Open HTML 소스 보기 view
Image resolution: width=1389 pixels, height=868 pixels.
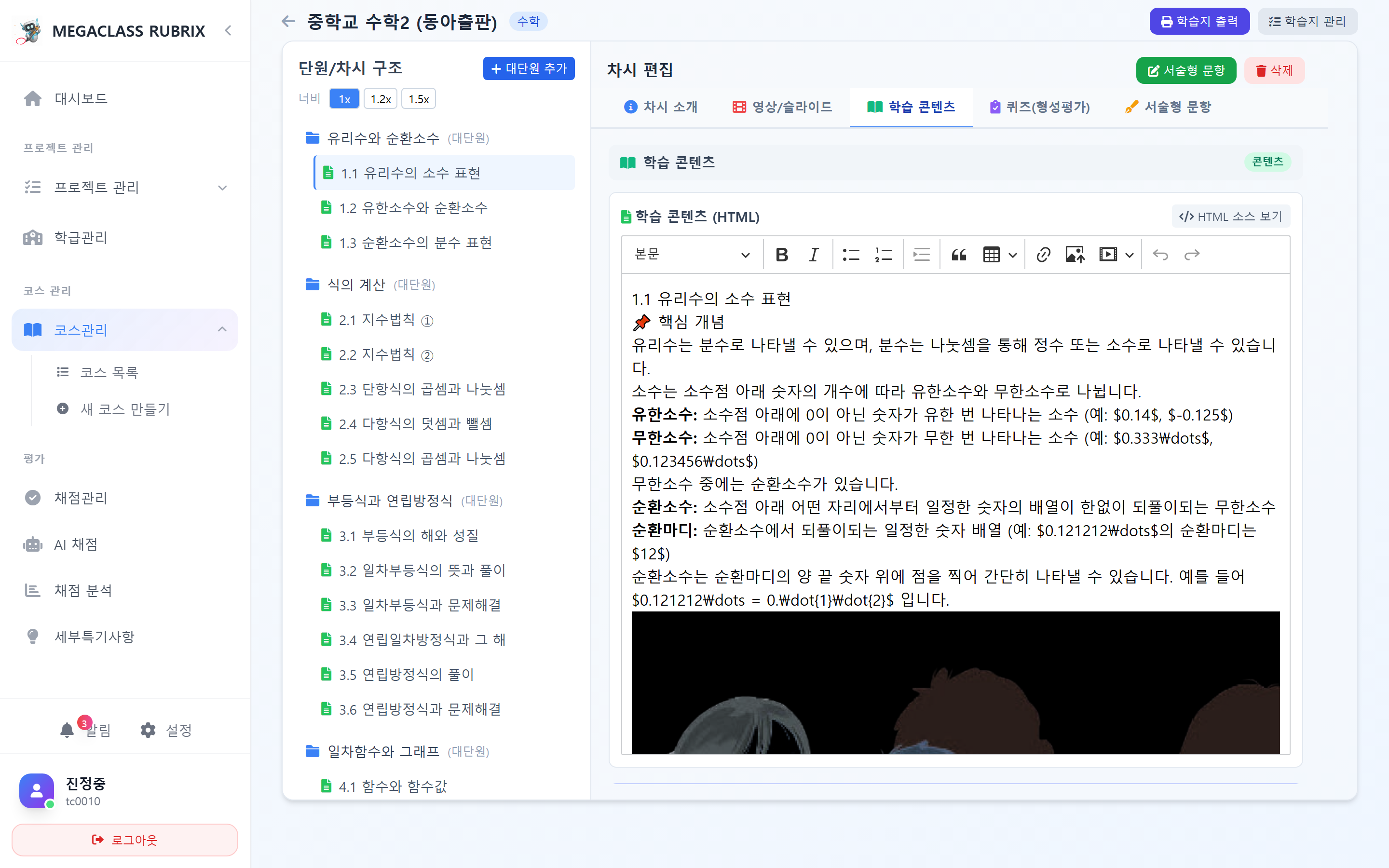point(1230,217)
